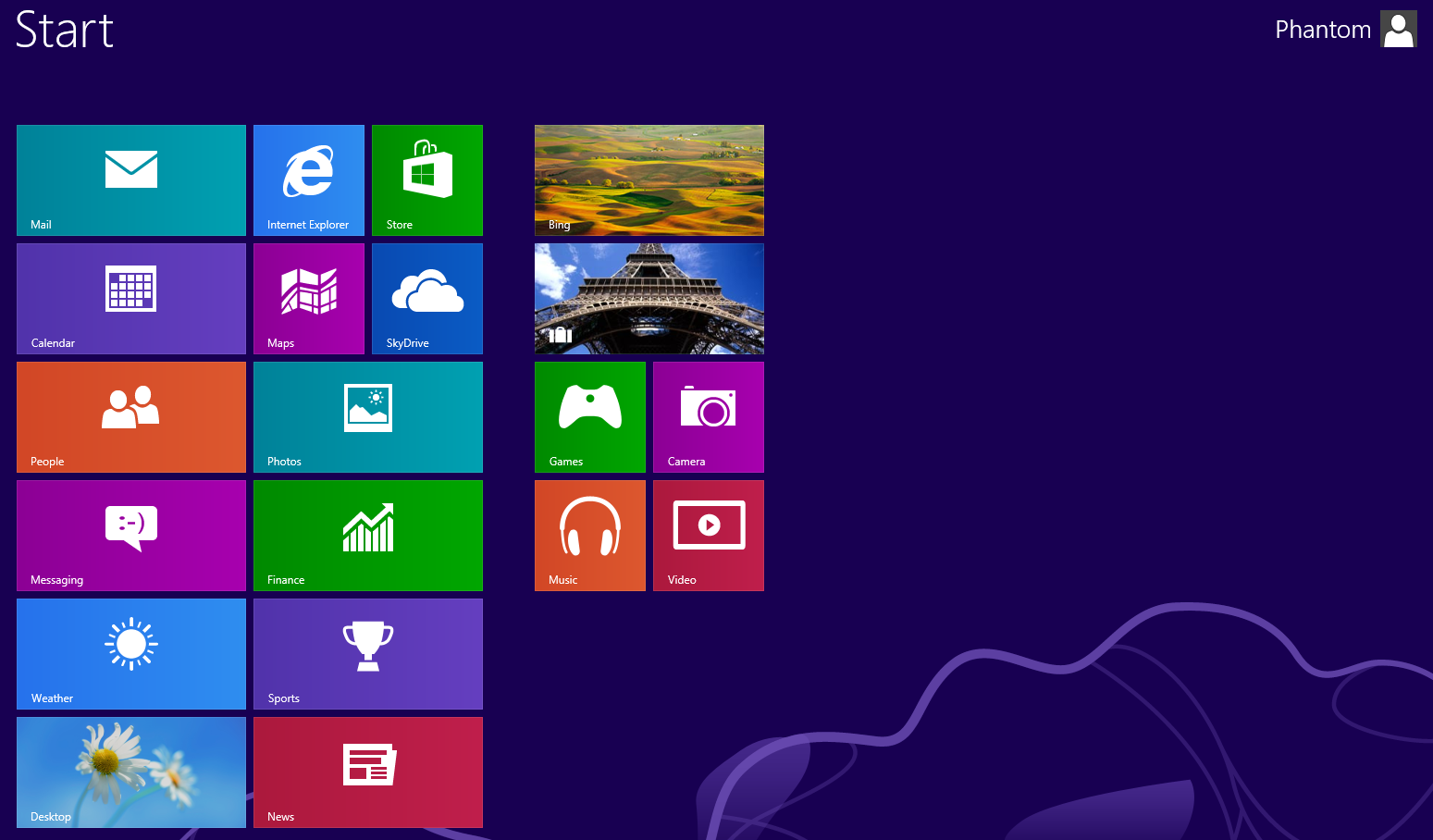Open the Games controller tile
Screen dimensions: 1433x840
coord(590,417)
